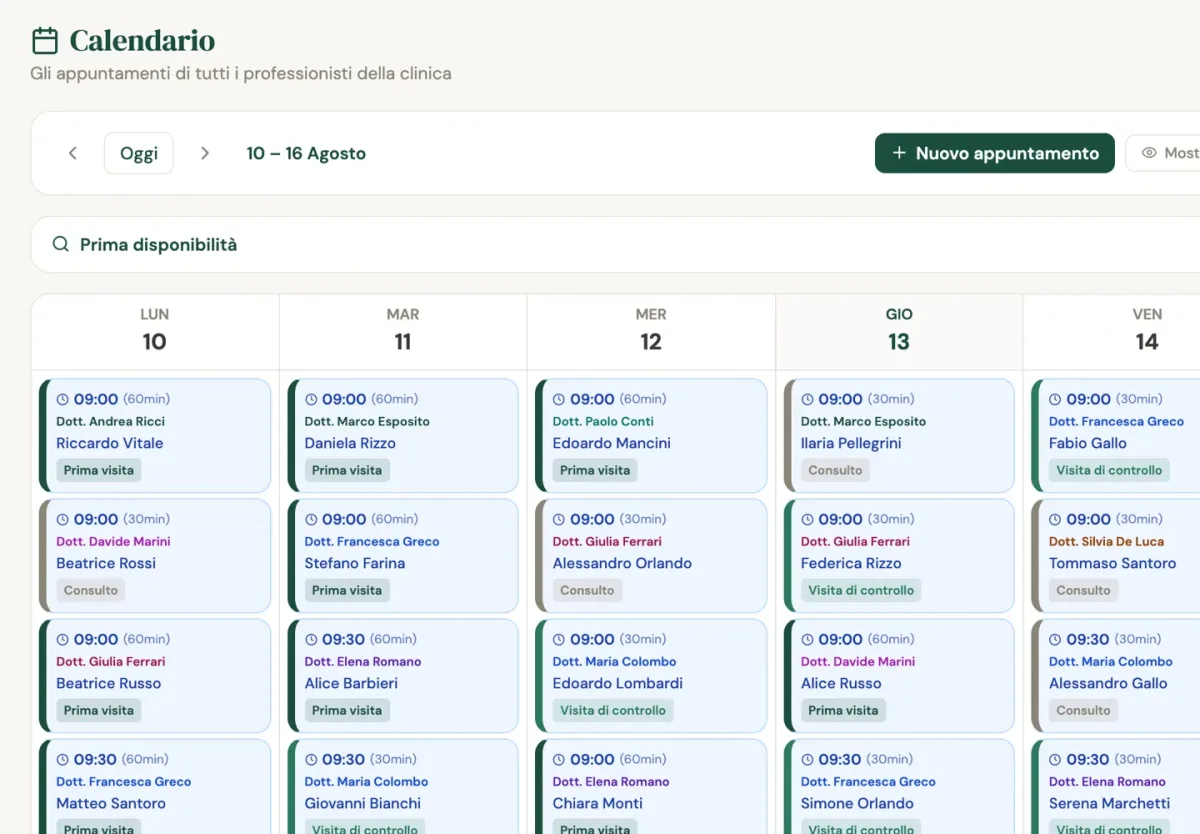This screenshot has height=834, width=1200.
Task: Select the MAR 11 day header
Action: (x=403, y=331)
